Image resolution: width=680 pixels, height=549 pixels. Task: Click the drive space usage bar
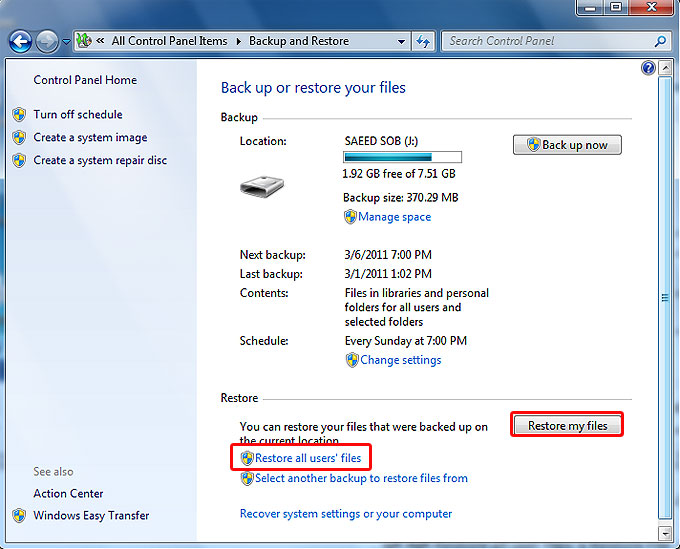[402, 157]
